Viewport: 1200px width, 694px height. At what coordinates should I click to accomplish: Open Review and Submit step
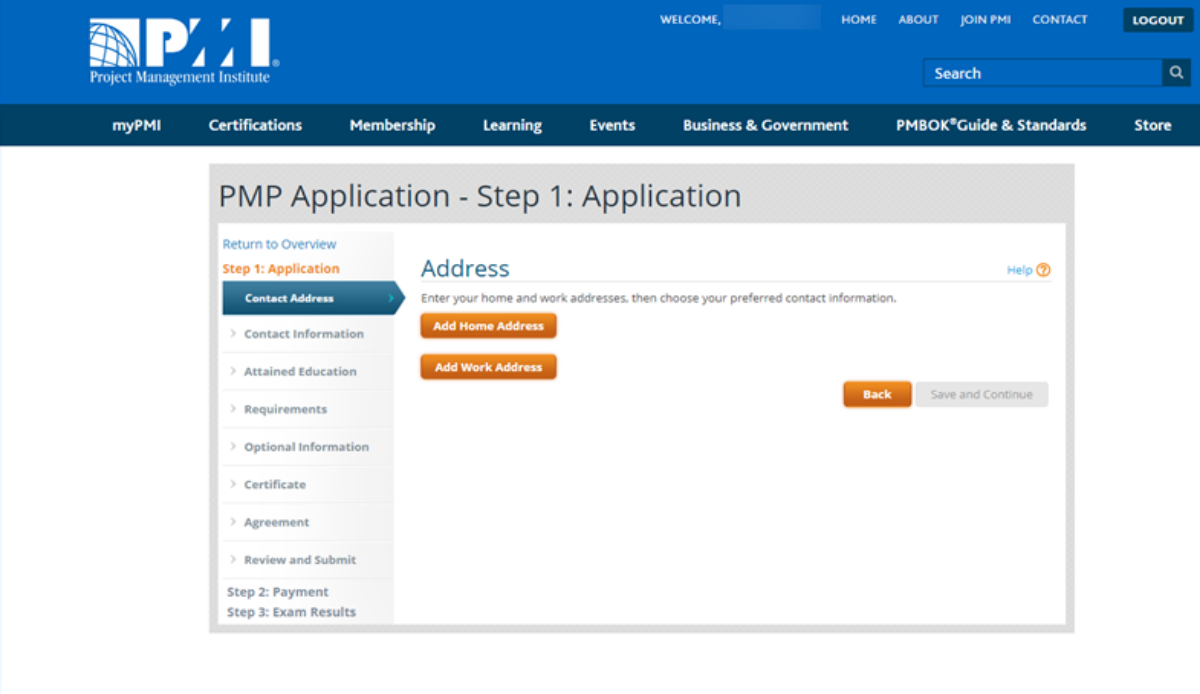coord(300,560)
